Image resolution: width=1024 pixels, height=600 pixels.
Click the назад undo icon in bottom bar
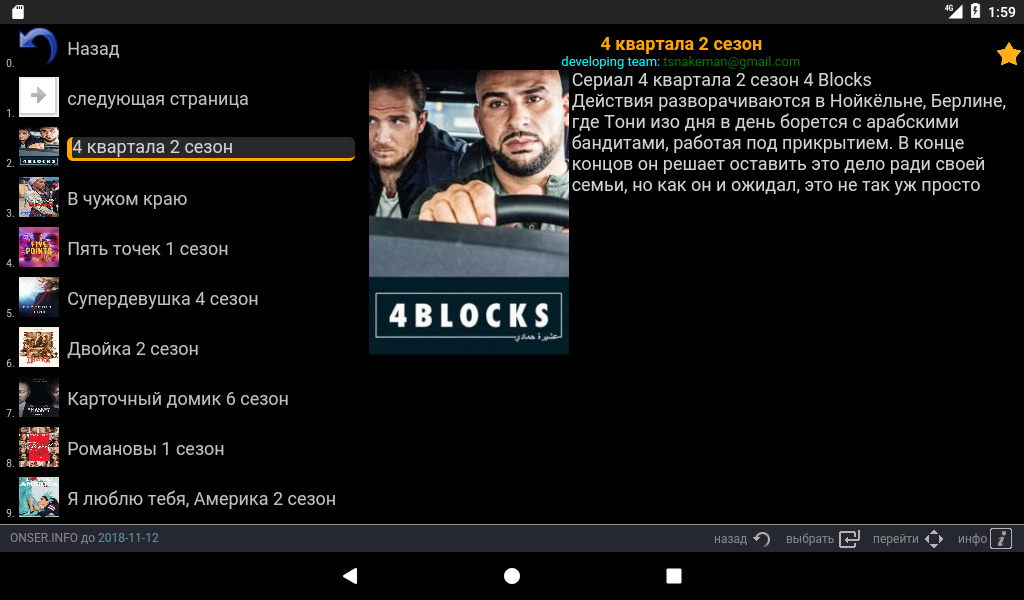click(x=761, y=539)
